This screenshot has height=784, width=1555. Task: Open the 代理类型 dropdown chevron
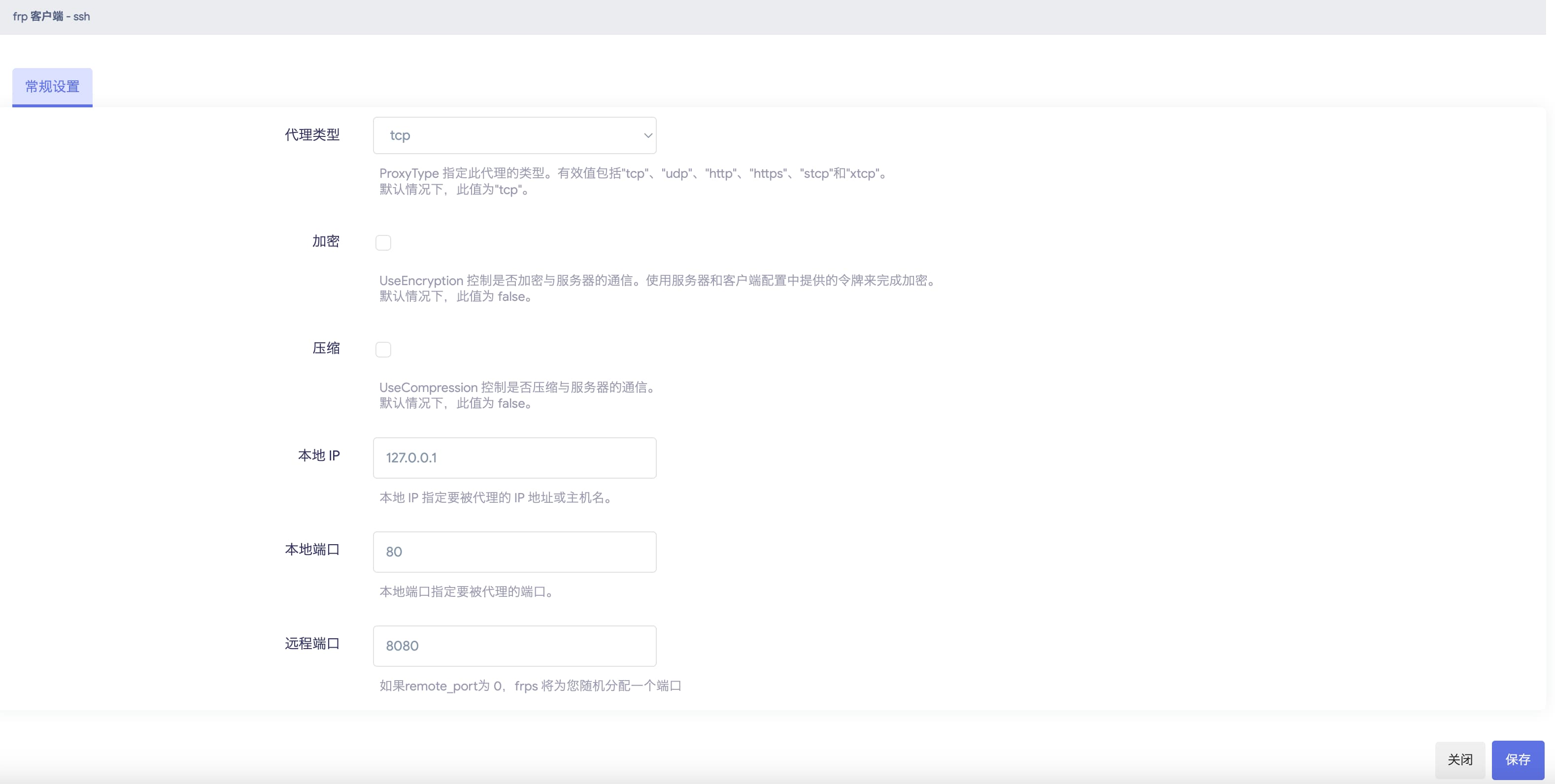647,135
